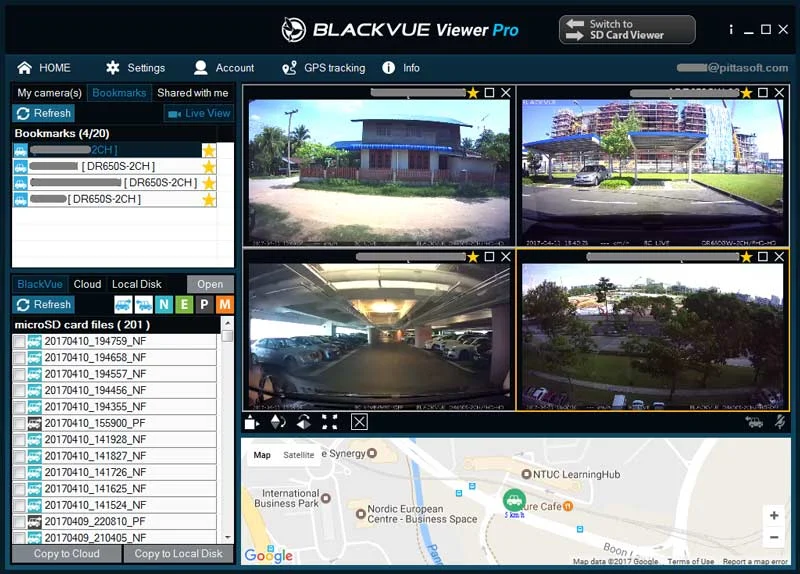Screen dimensions: 800x574
Task: Filter files by rear camera icon
Action: (x=144, y=305)
